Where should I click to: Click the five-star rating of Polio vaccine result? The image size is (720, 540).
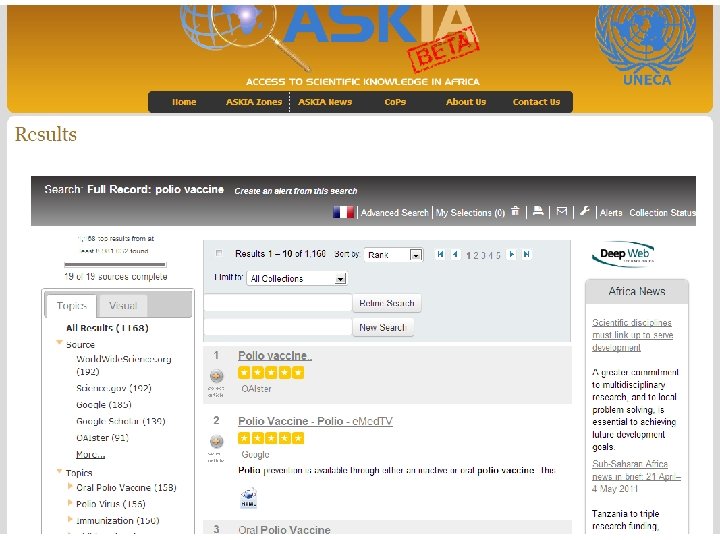coord(271,372)
